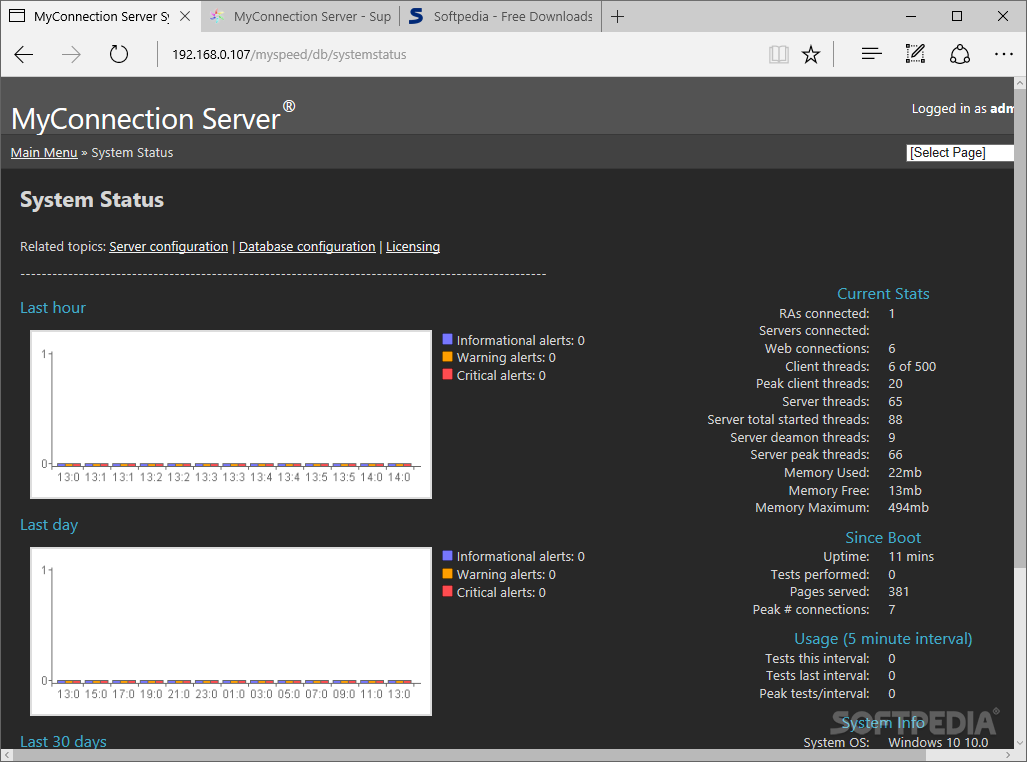The height and width of the screenshot is (762, 1027).
Task: Click the vertical scrollbar thumb
Action: tap(1020, 328)
